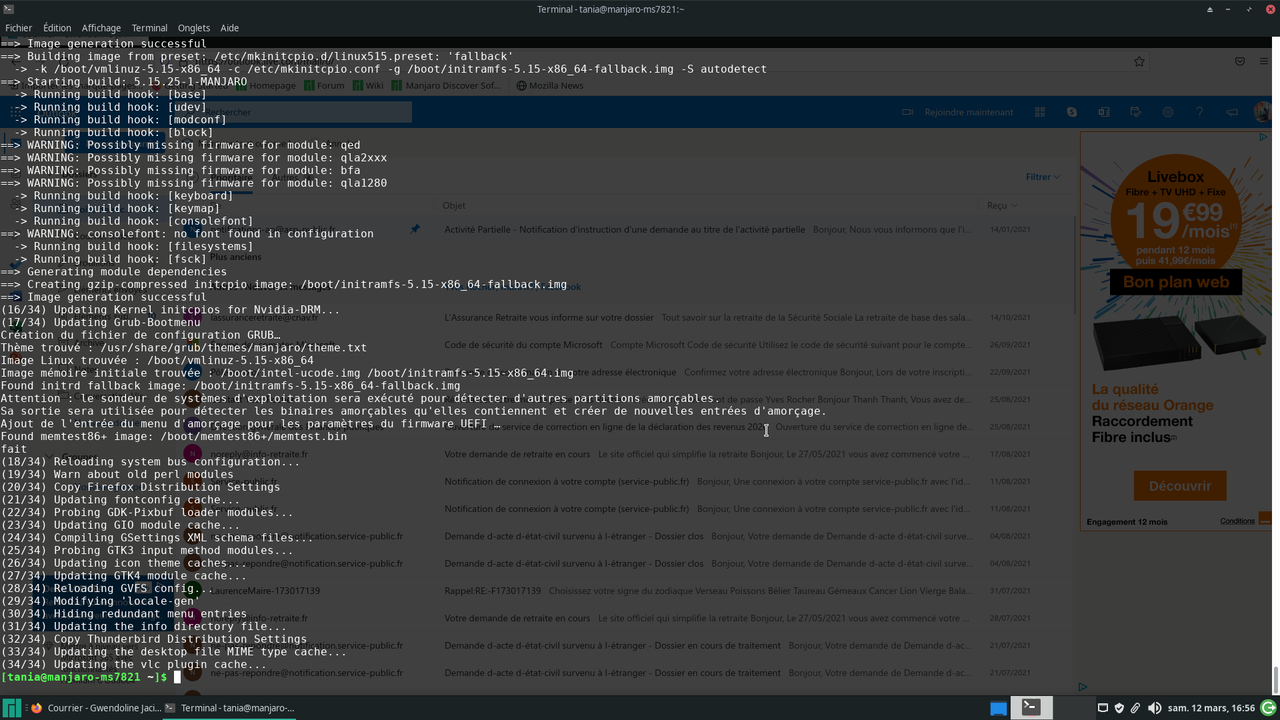
Task: Click the terminal window icon in title bar
Action: [x=9, y=9]
